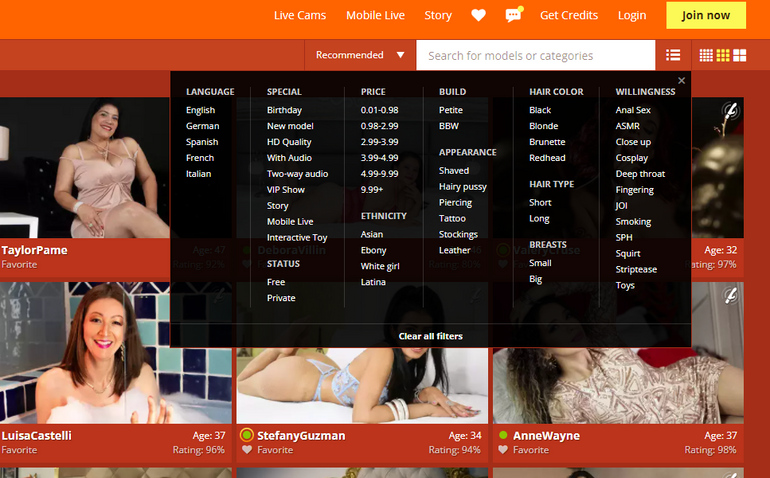Screen dimensions: 770x478
Task: Close the filter panel with X
Action: tap(682, 81)
